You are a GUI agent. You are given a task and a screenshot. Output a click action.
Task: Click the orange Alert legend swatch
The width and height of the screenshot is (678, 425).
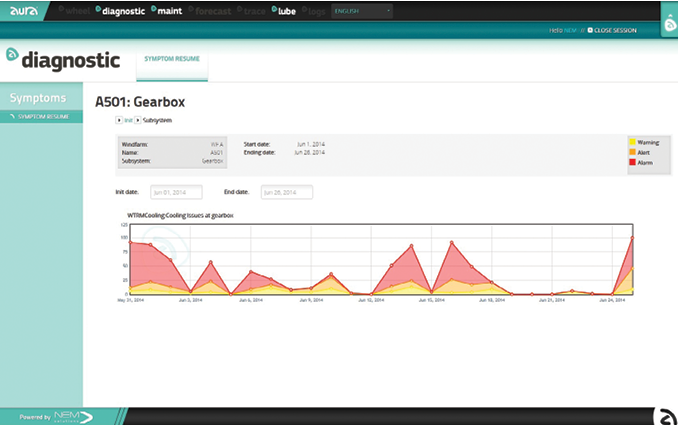pyautogui.click(x=632, y=152)
